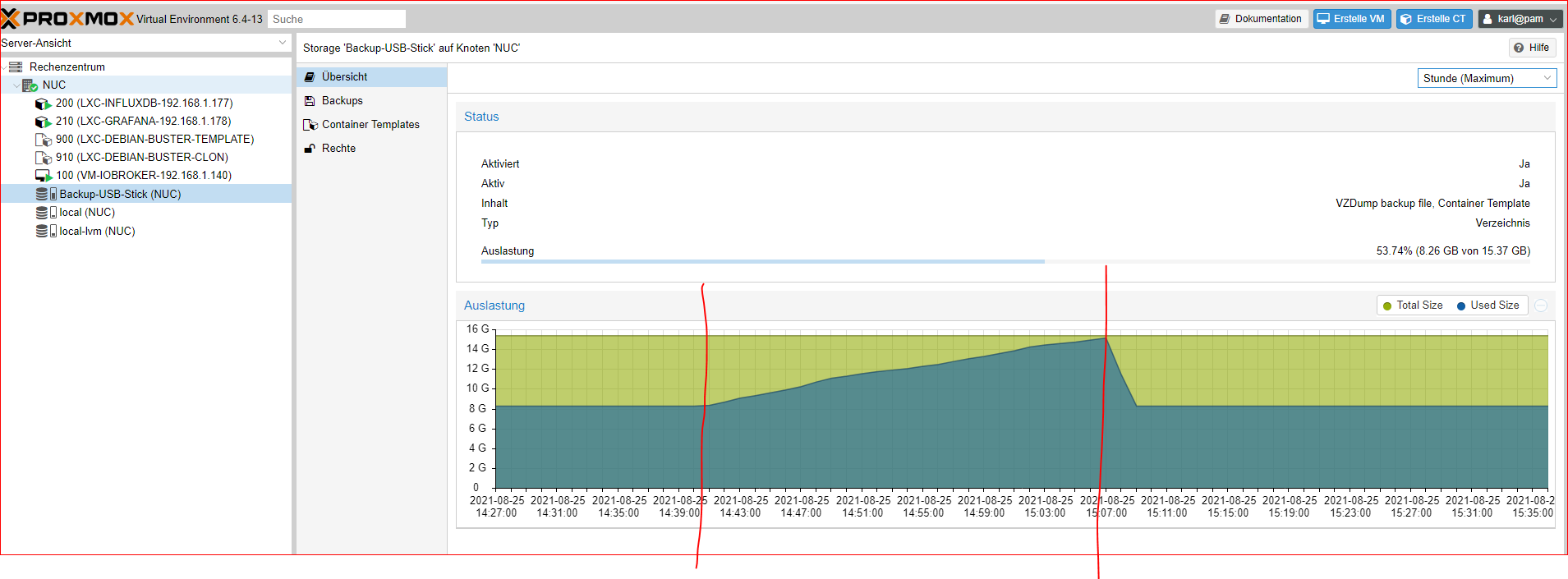1568x579 pixels.
Task: Click the Suche search field
Action: (337, 19)
